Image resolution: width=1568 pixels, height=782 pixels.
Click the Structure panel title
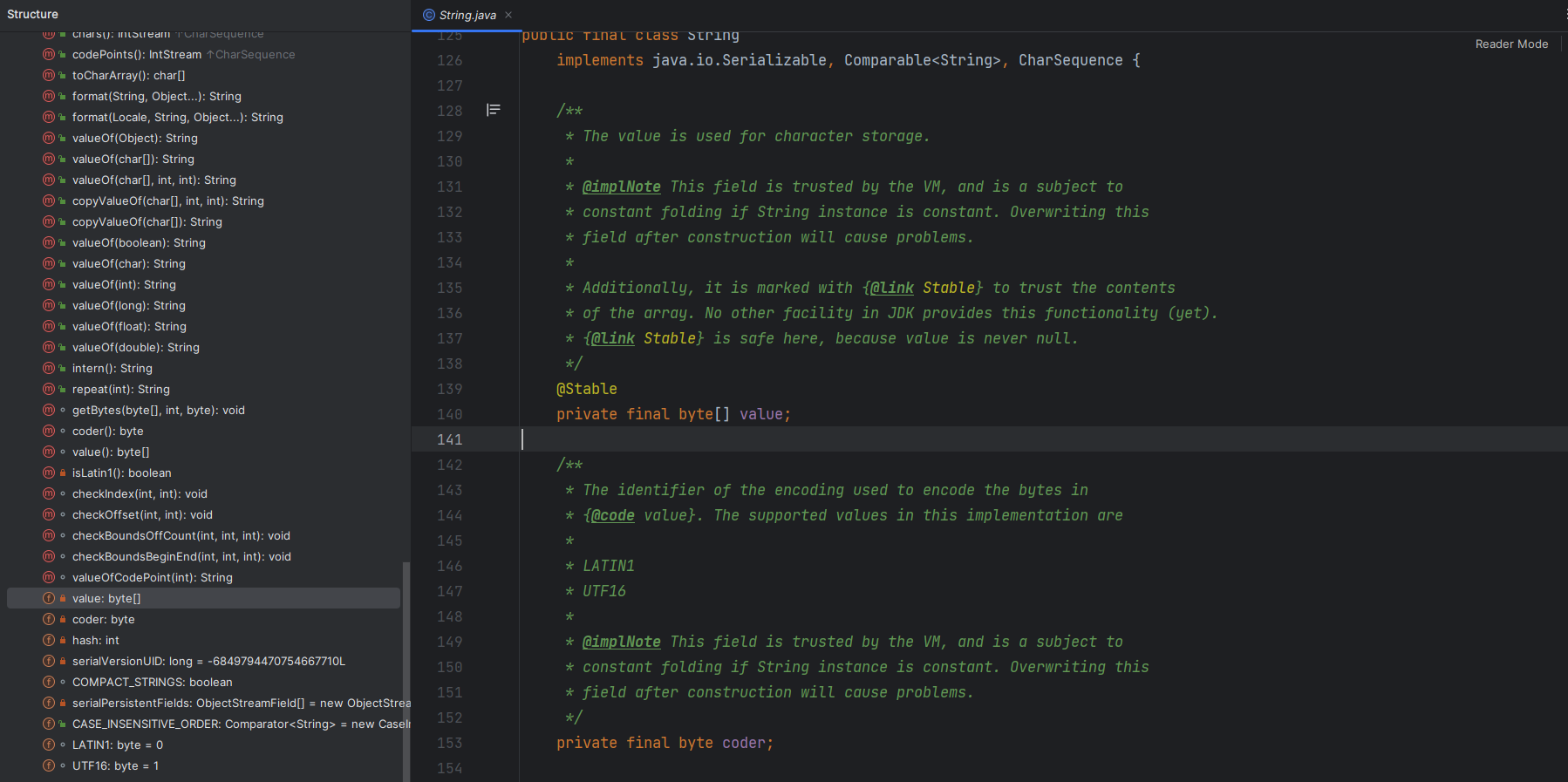point(32,14)
